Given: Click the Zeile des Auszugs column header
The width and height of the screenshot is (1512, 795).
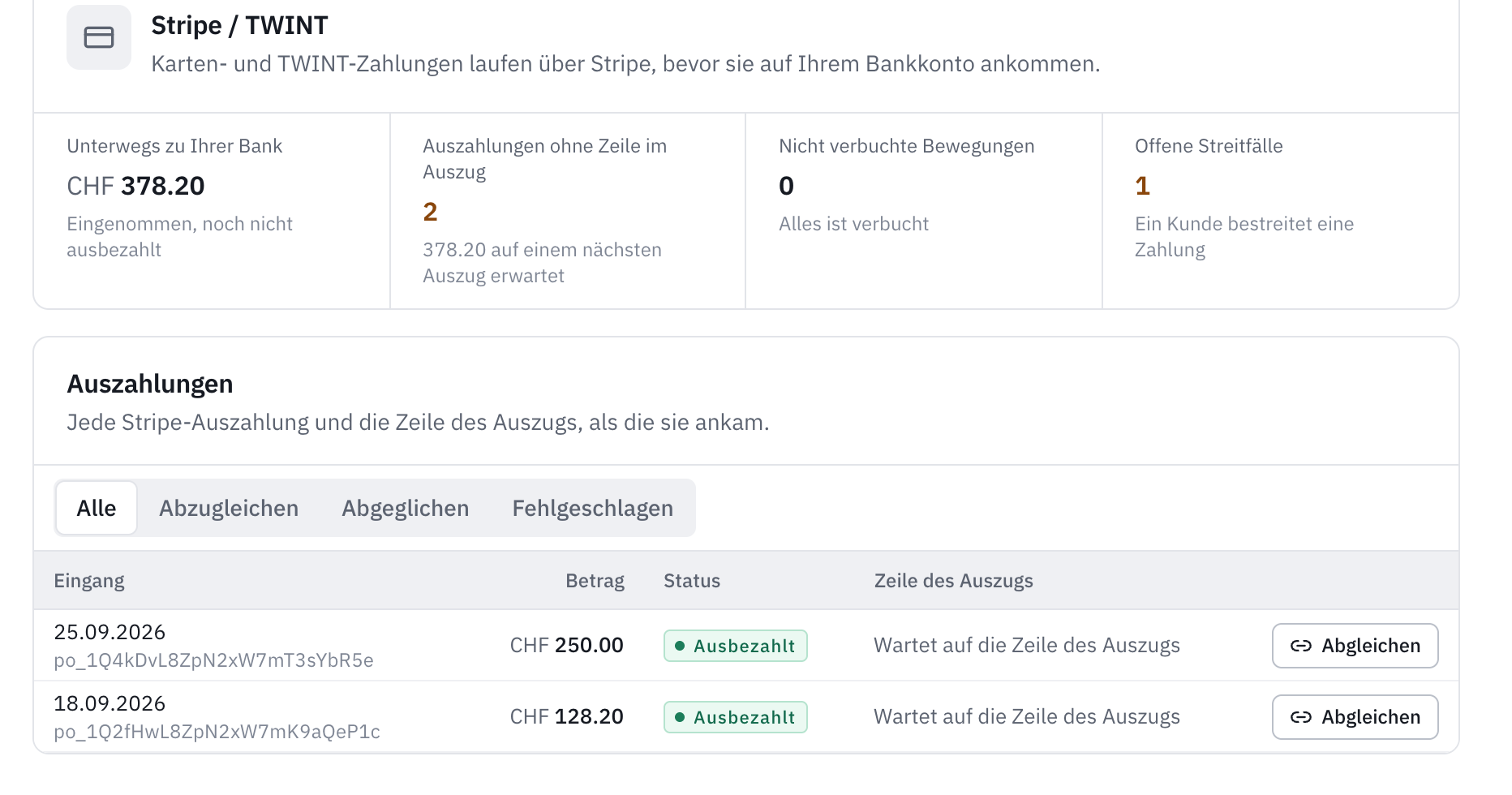Looking at the screenshot, I should click(x=954, y=581).
